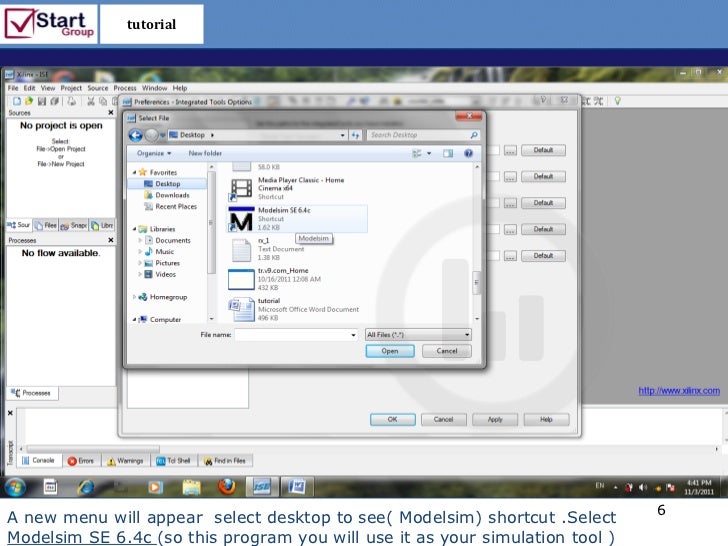Select Media Player Classic shortcut icon
Screen dimensions: 728x546
tap(241, 189)
